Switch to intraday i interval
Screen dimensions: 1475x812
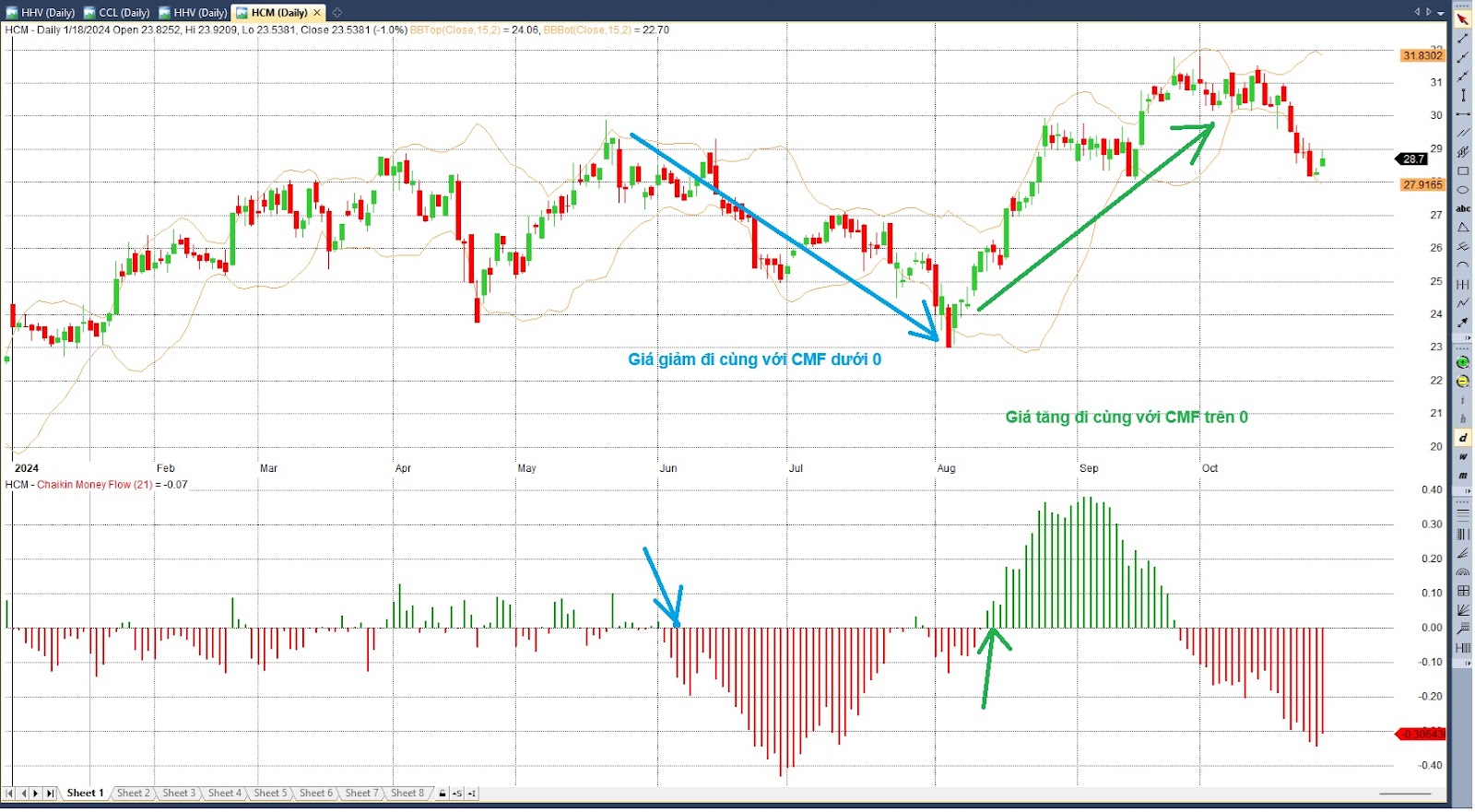click(x=1463, y=400)
